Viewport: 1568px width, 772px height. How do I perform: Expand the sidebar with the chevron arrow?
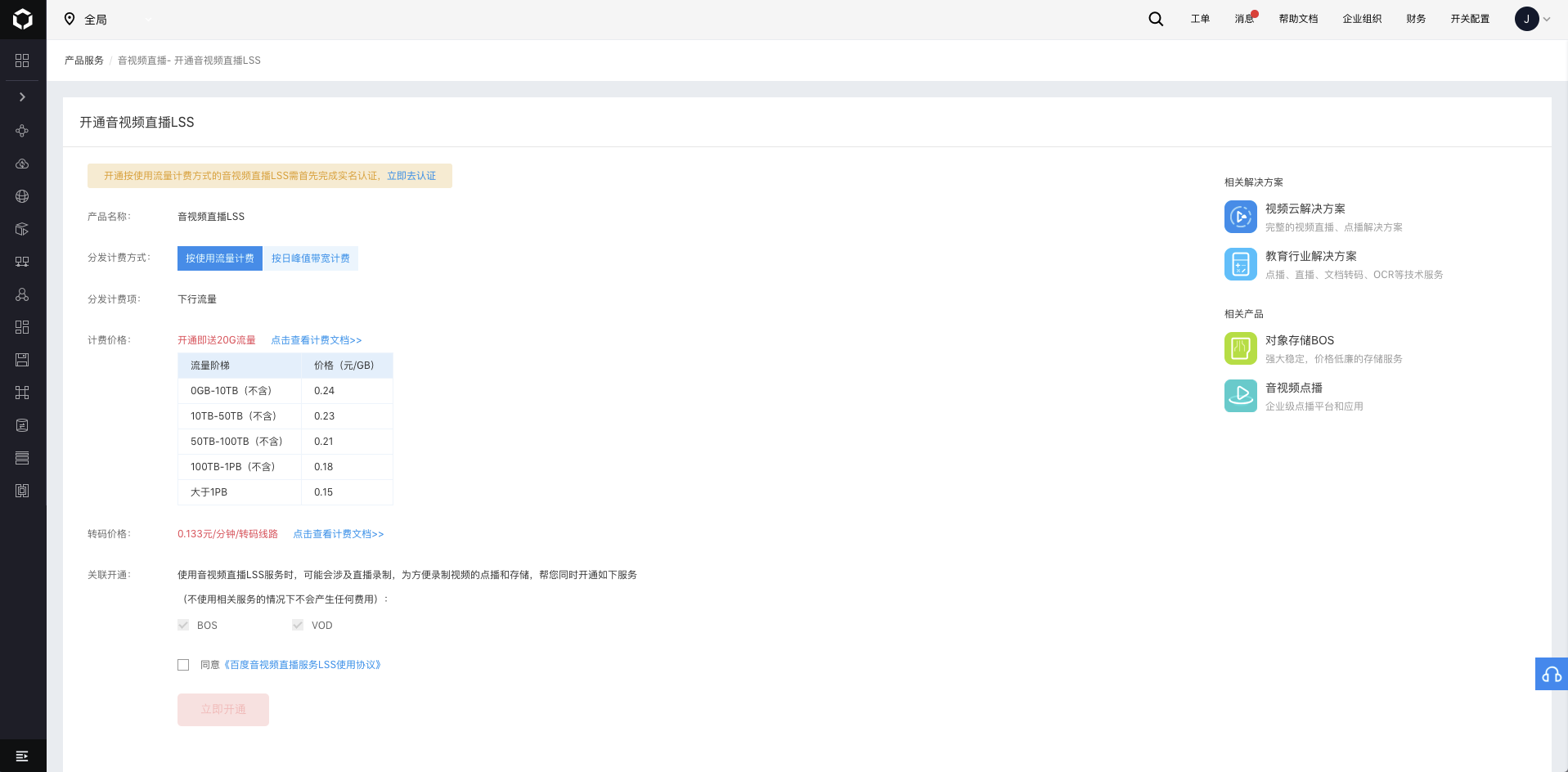[x=22, y=97]
